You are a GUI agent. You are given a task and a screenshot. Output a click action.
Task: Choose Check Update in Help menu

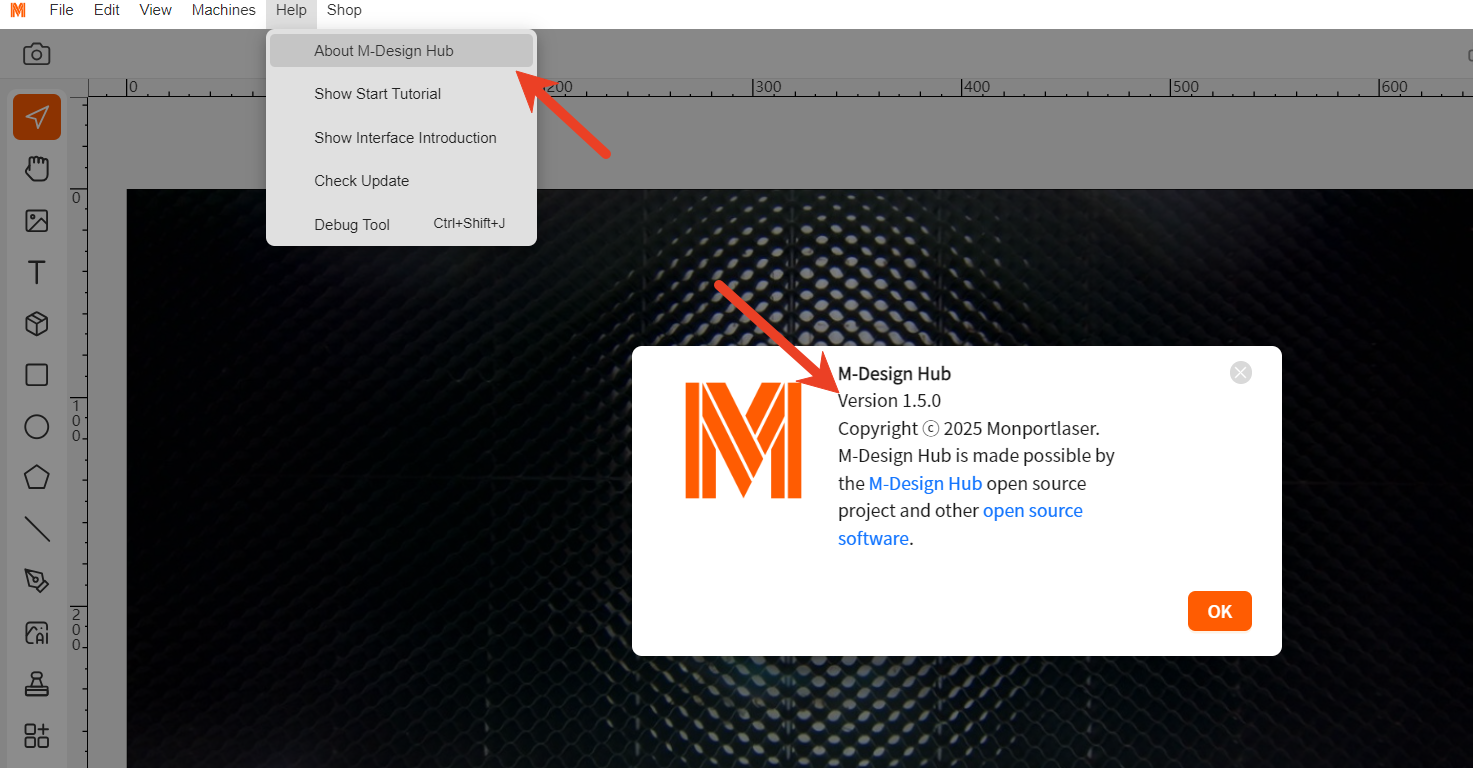coord(401,181)
